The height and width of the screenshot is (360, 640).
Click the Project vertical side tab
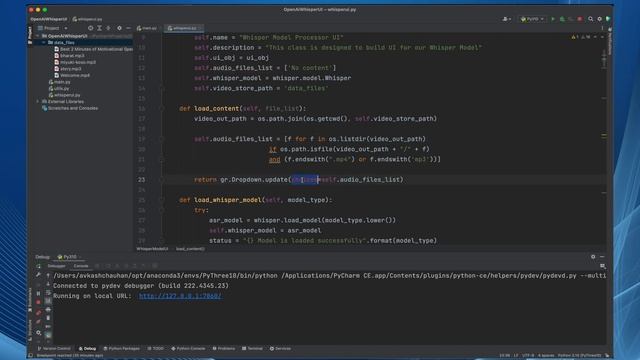click(30, 35)
